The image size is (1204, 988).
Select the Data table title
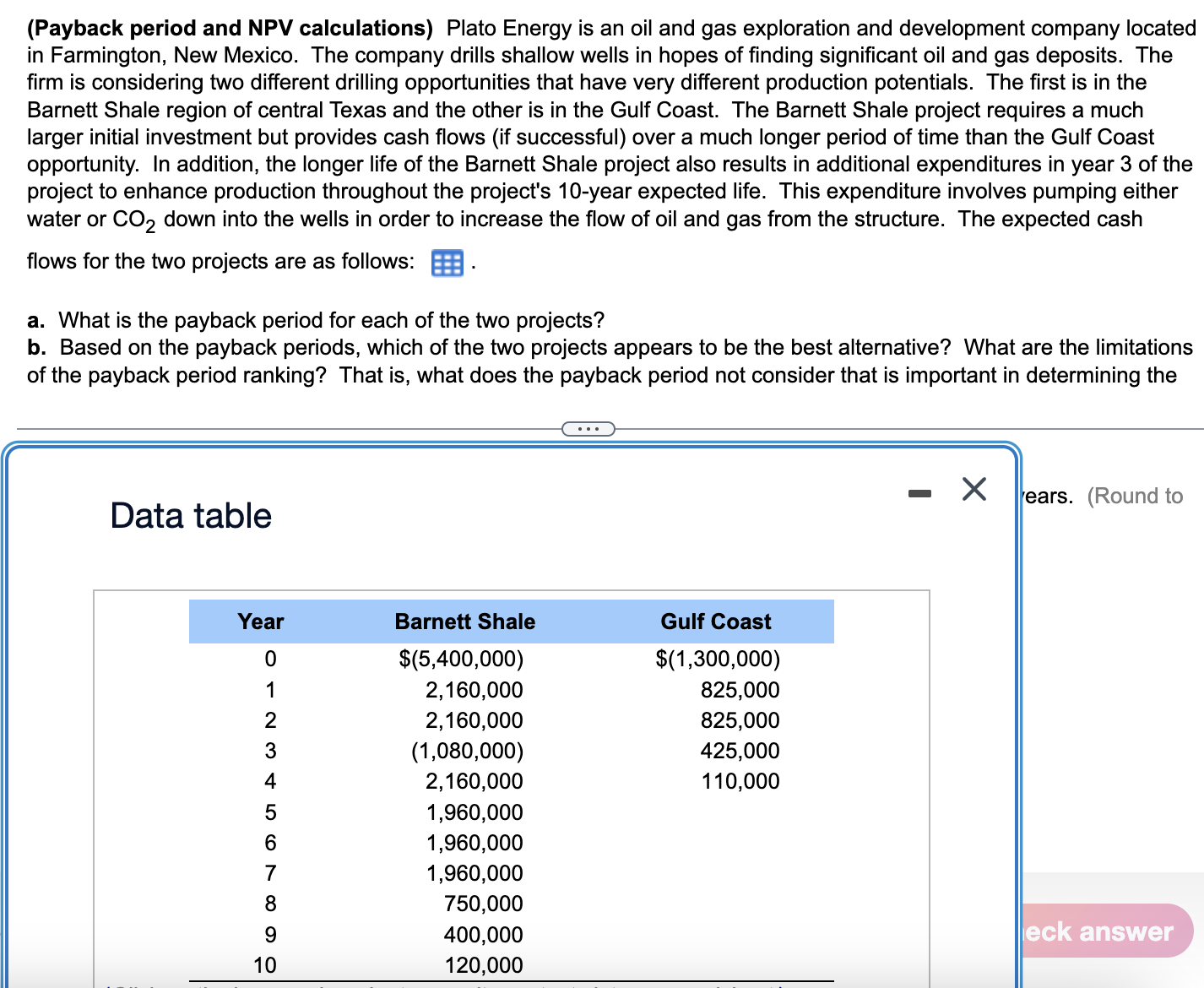(190, 515)
